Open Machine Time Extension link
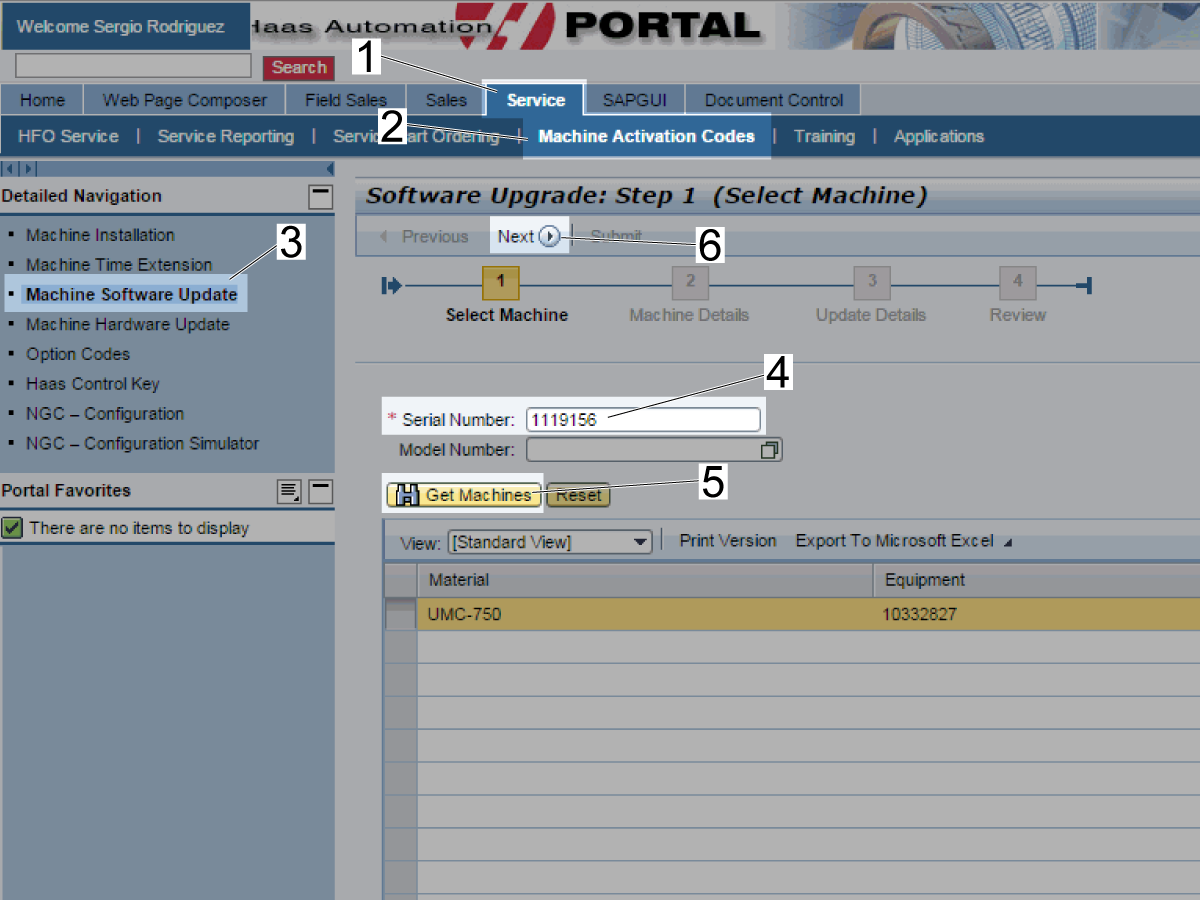 click(x=119, y=265)
